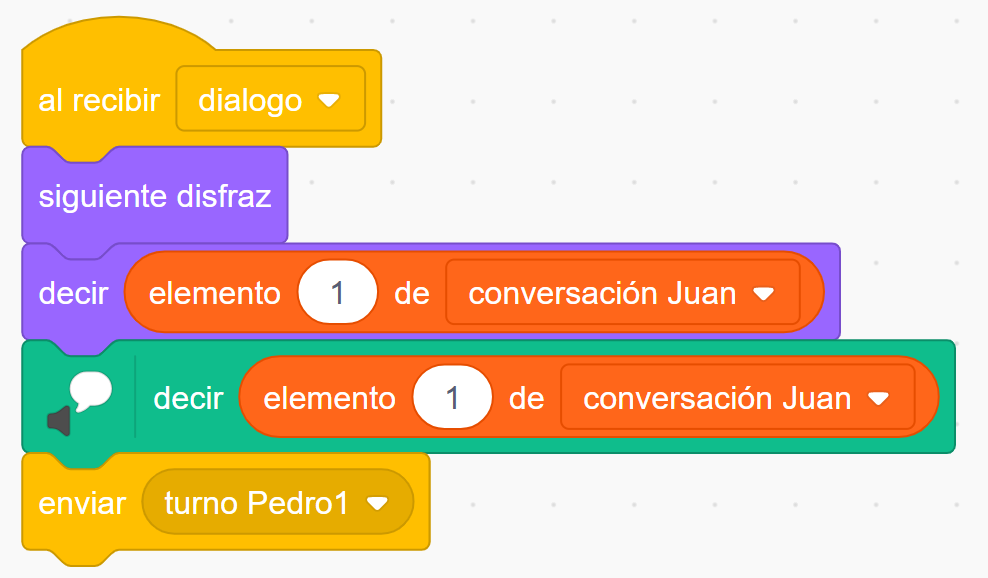This screenshot has width=988, height=578.
Task: Click the word 'de' in the green block
Action: click(x=526, y=398)
